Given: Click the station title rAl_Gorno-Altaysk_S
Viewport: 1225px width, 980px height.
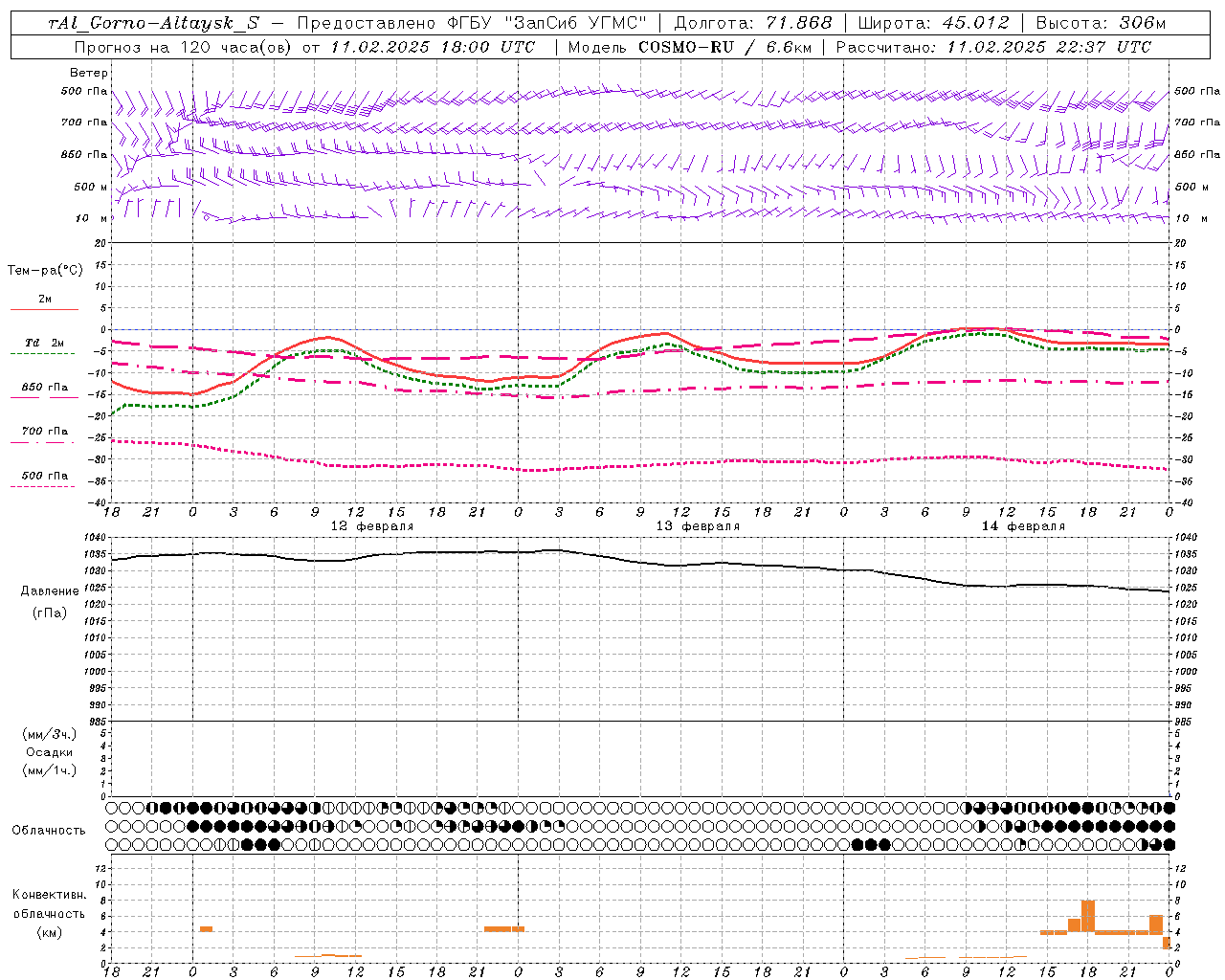Looking at the screenshot, I should tap(153, 23).
